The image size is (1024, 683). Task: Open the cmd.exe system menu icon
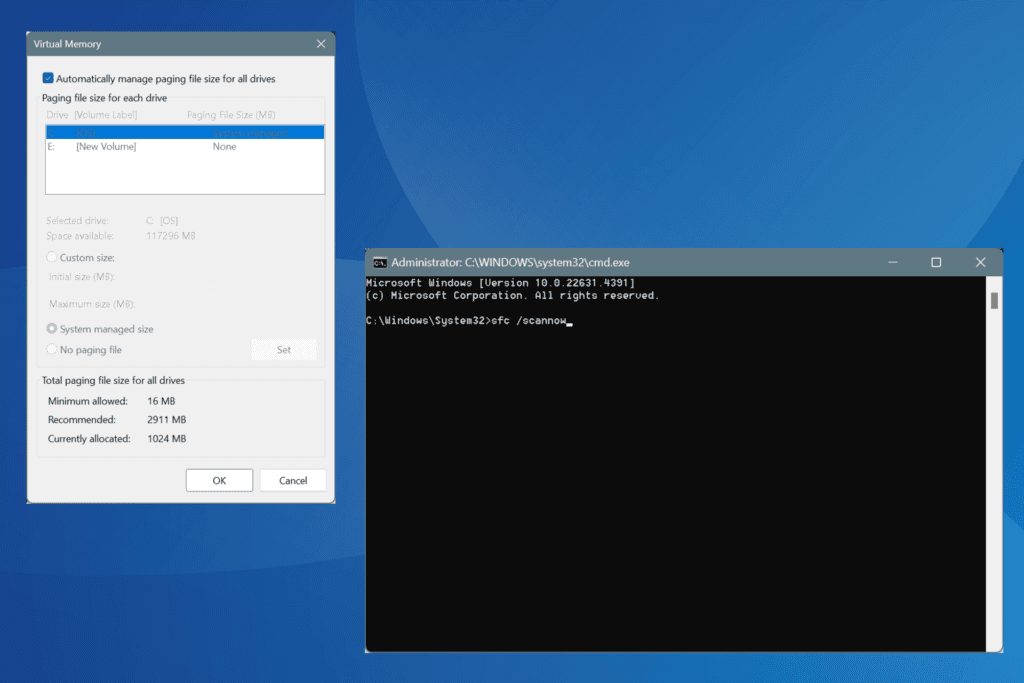coord(381,262)
